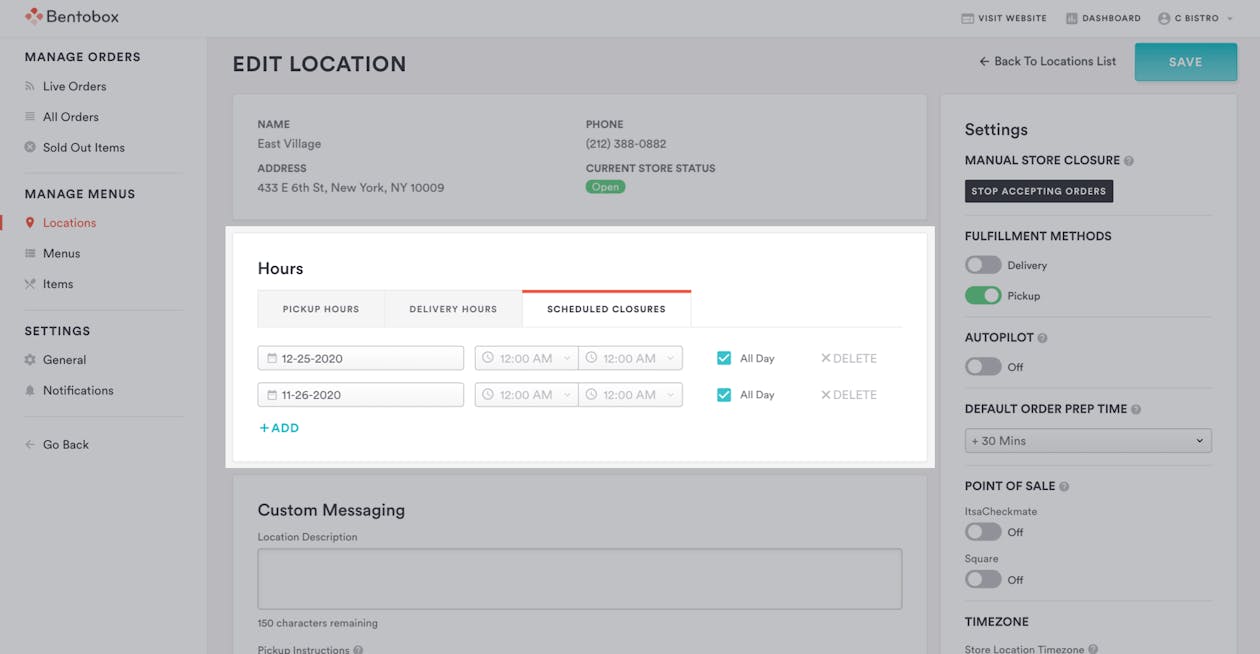Click the Sold Out Items icon

pos(30,147)
